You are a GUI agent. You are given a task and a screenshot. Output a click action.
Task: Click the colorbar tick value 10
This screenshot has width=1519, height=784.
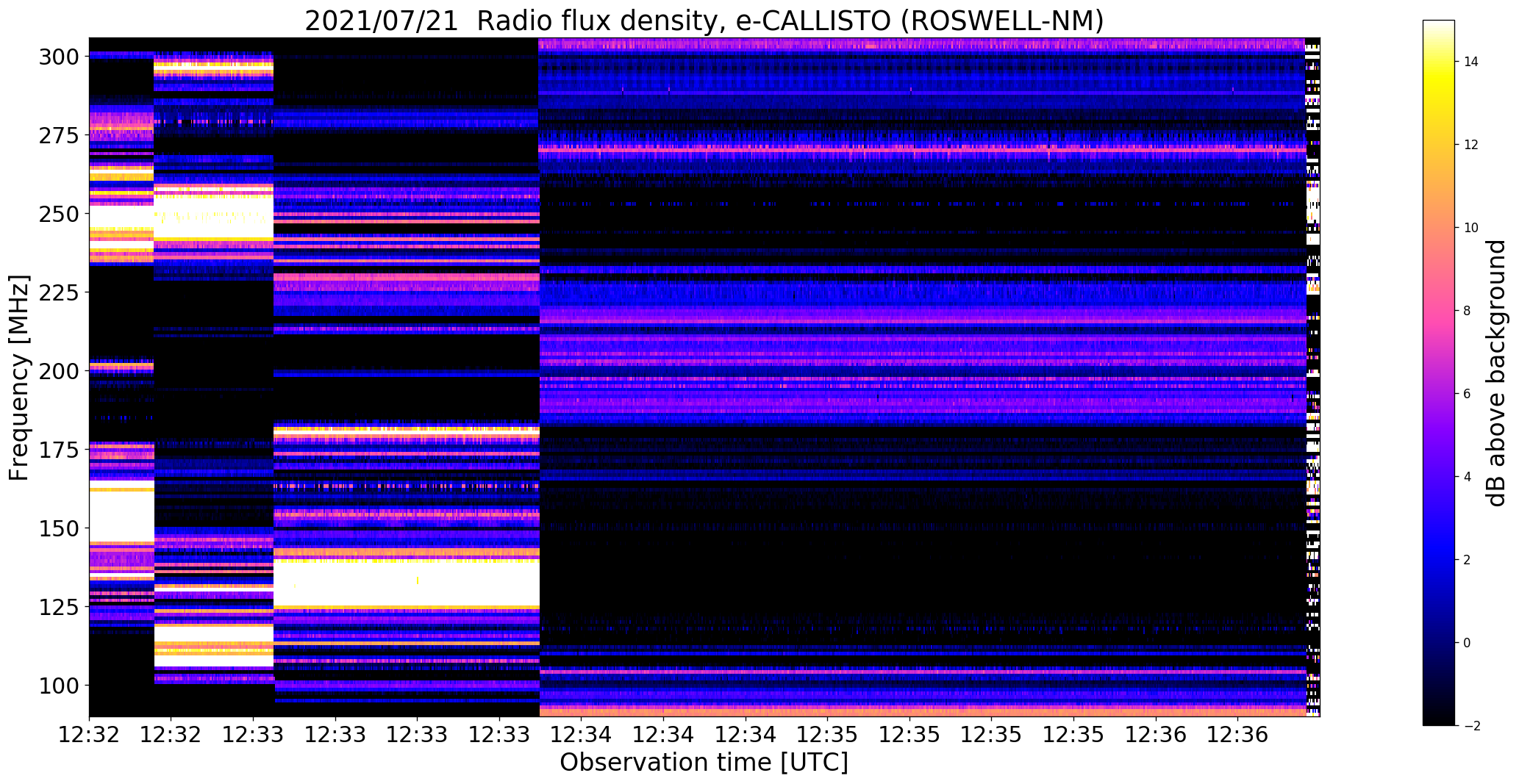[x=1471, y=228]
